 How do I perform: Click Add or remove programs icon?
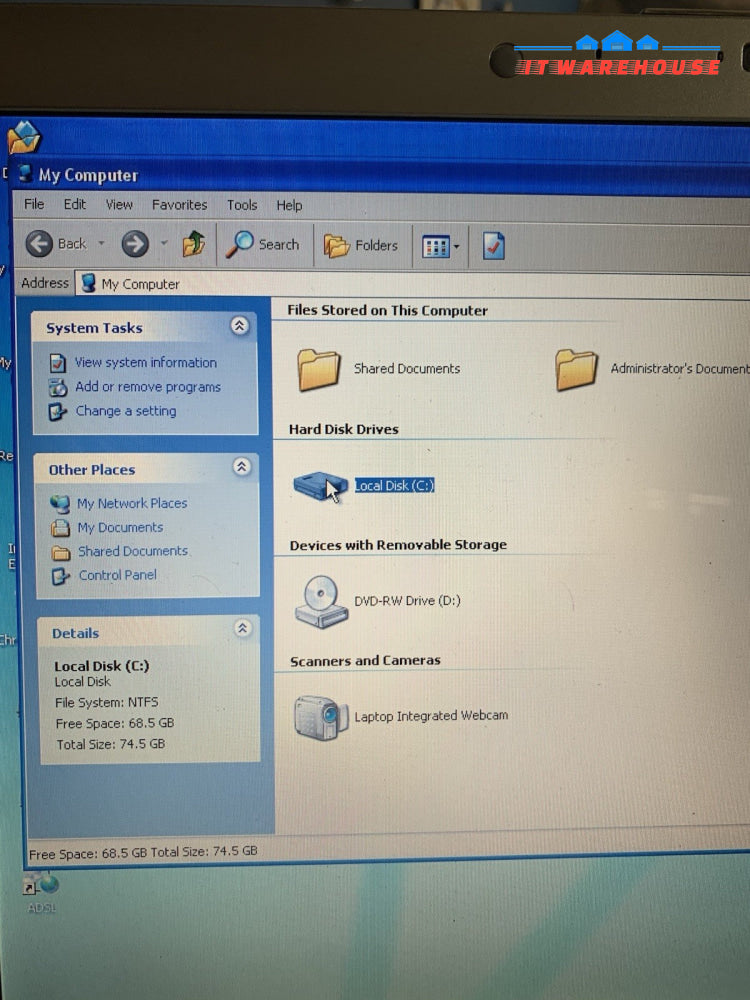pos(58,387)
